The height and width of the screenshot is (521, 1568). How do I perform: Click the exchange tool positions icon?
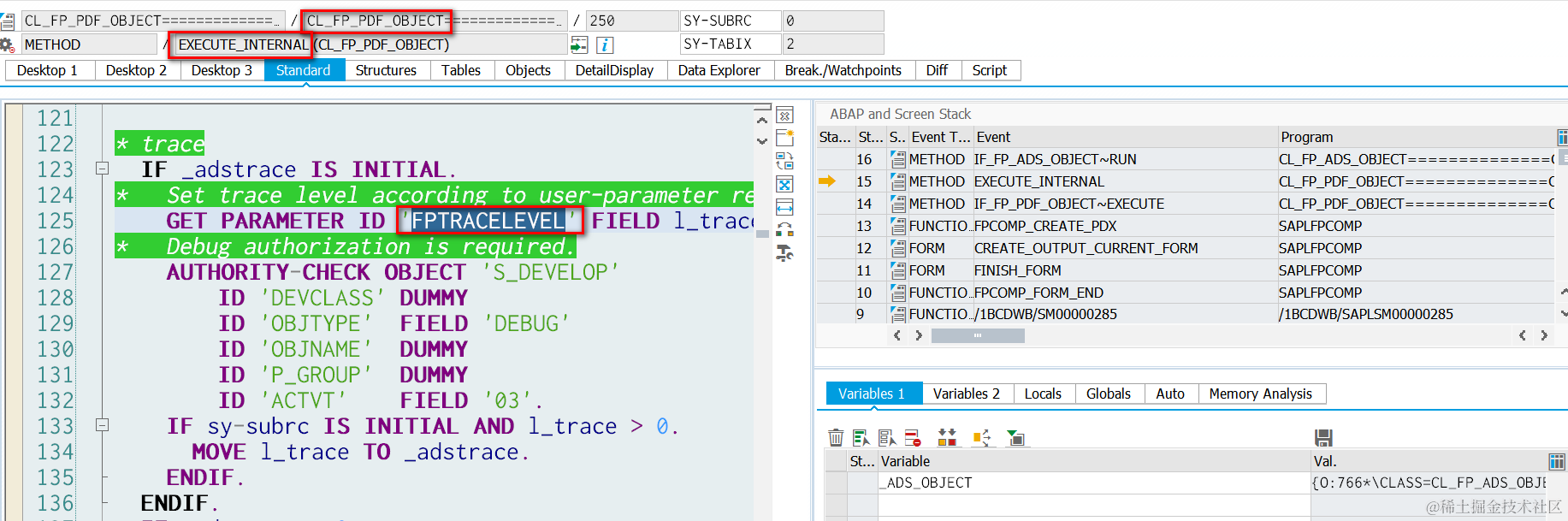click(784, 229)
